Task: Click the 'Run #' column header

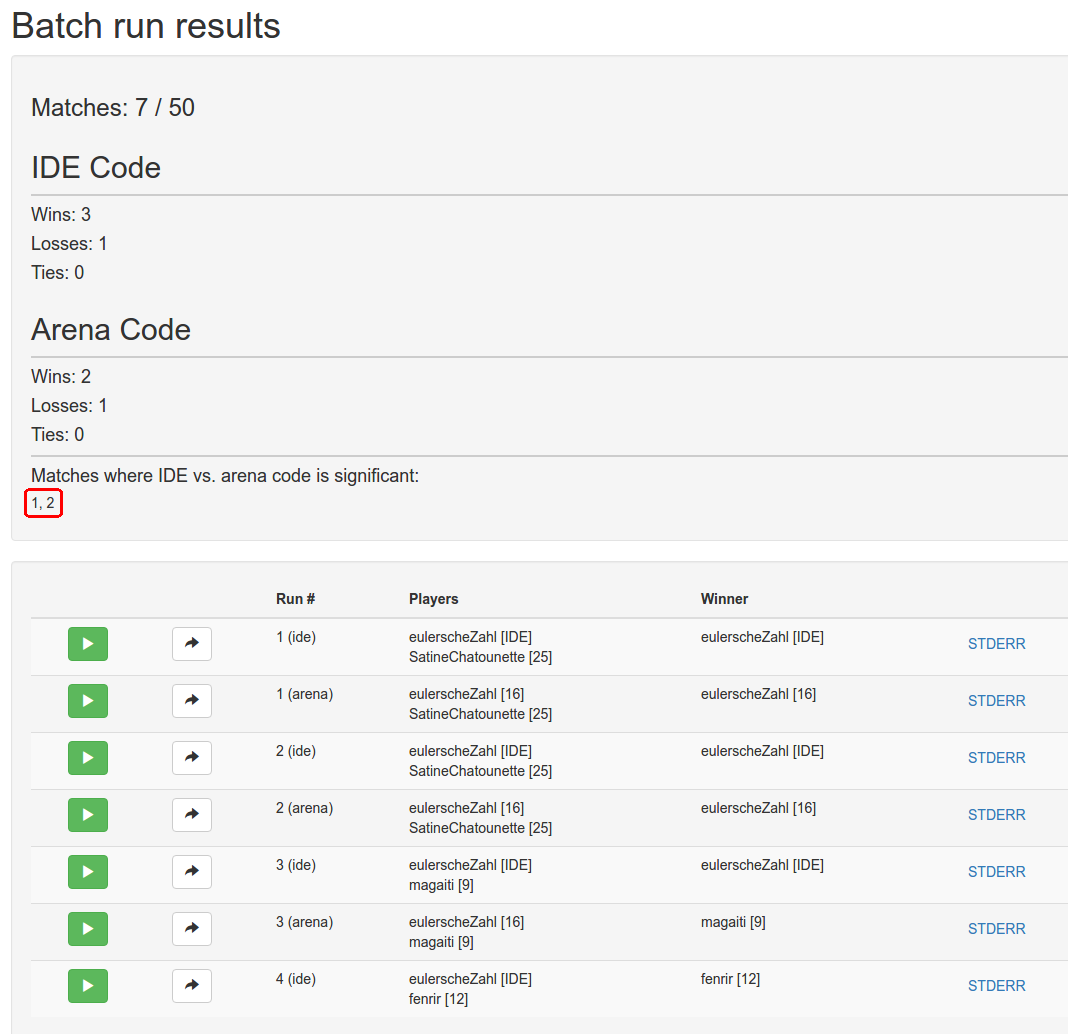Action: (x=295, y=599)
